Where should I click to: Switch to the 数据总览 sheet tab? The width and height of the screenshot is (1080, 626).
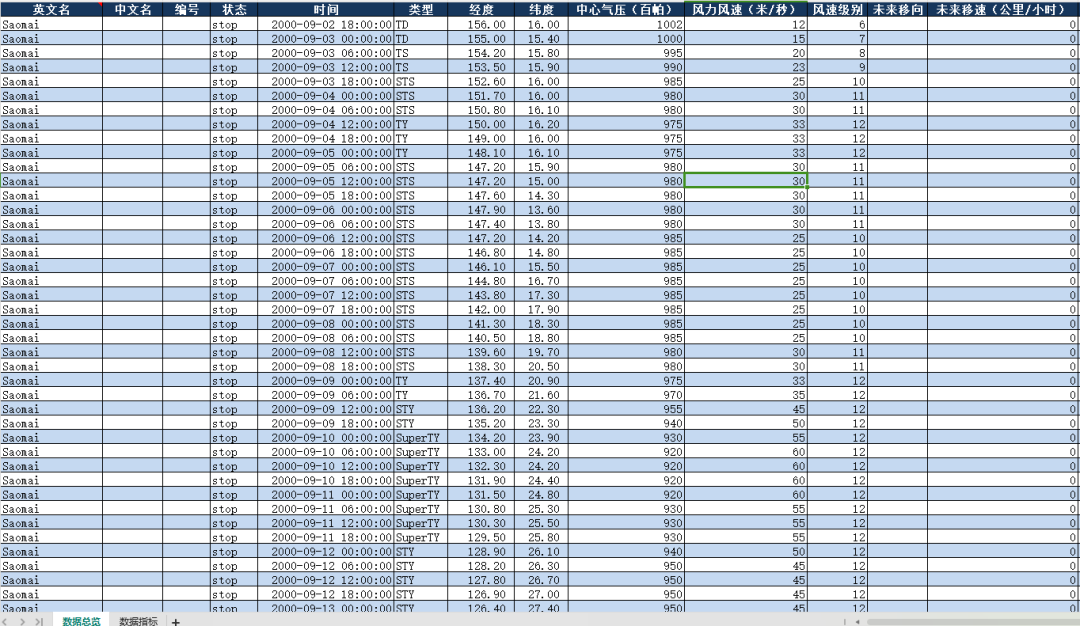tap(81, 621)
